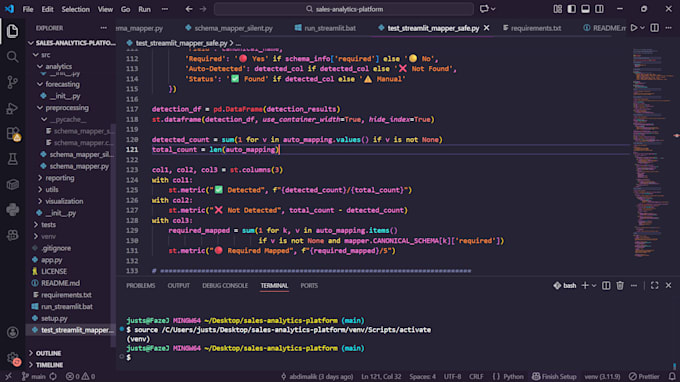Viewport: 680px width, 382px height.
Task: Open the launch profile dropdown beside plus
Action: pos(594,285)
